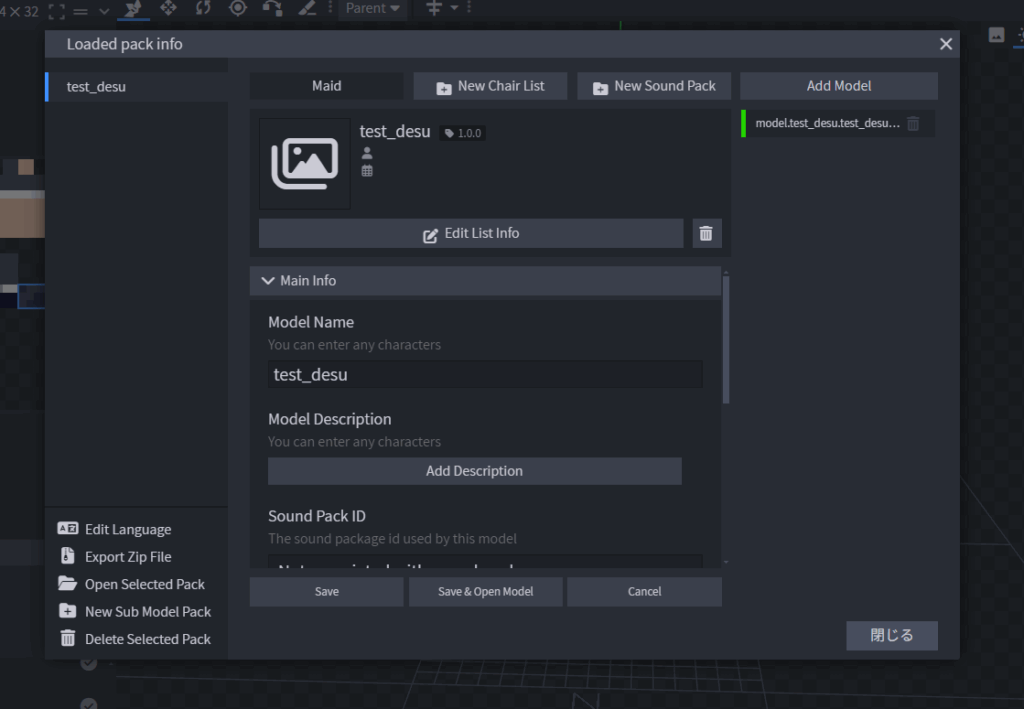The width and height of the screenshot is (1024, 709).
Task: Select the Pivot tool in the top toolbar
Action: coord(238,9)
